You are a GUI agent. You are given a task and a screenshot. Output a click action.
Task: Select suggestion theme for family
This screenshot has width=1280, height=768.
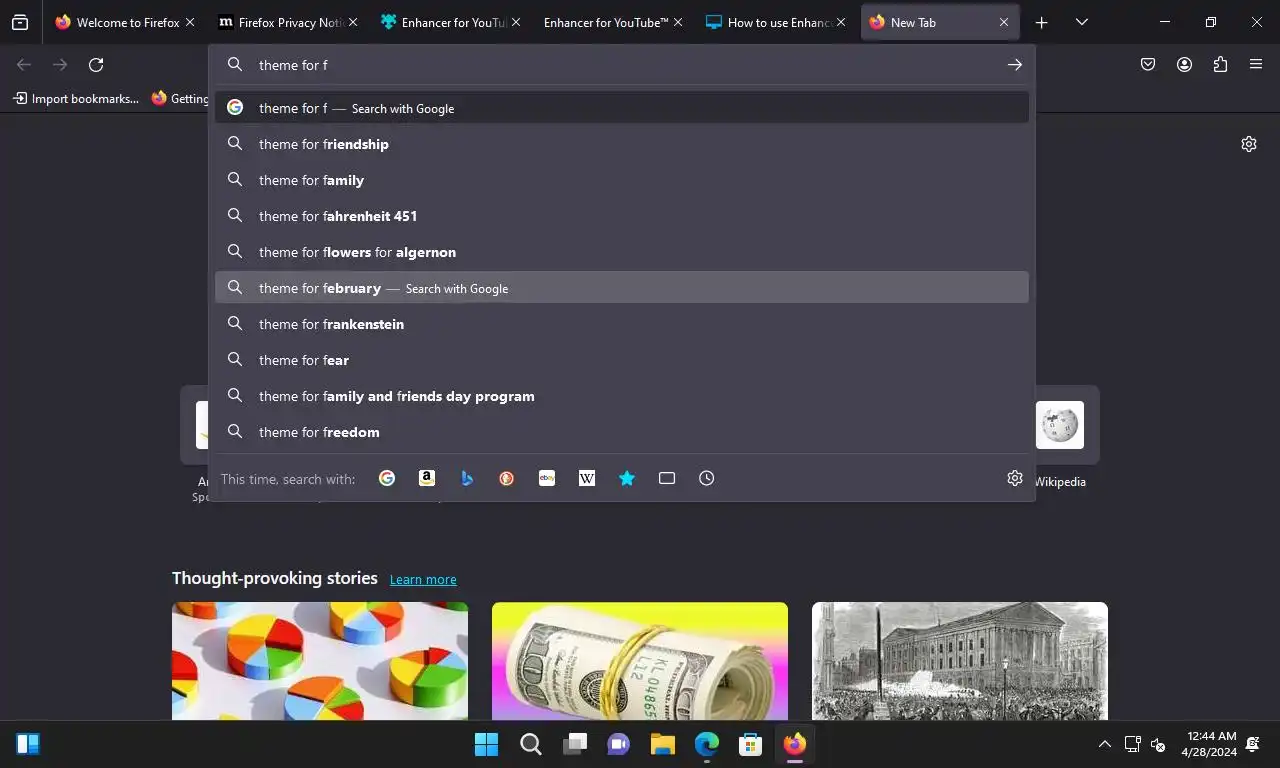(x=622, y=180)
